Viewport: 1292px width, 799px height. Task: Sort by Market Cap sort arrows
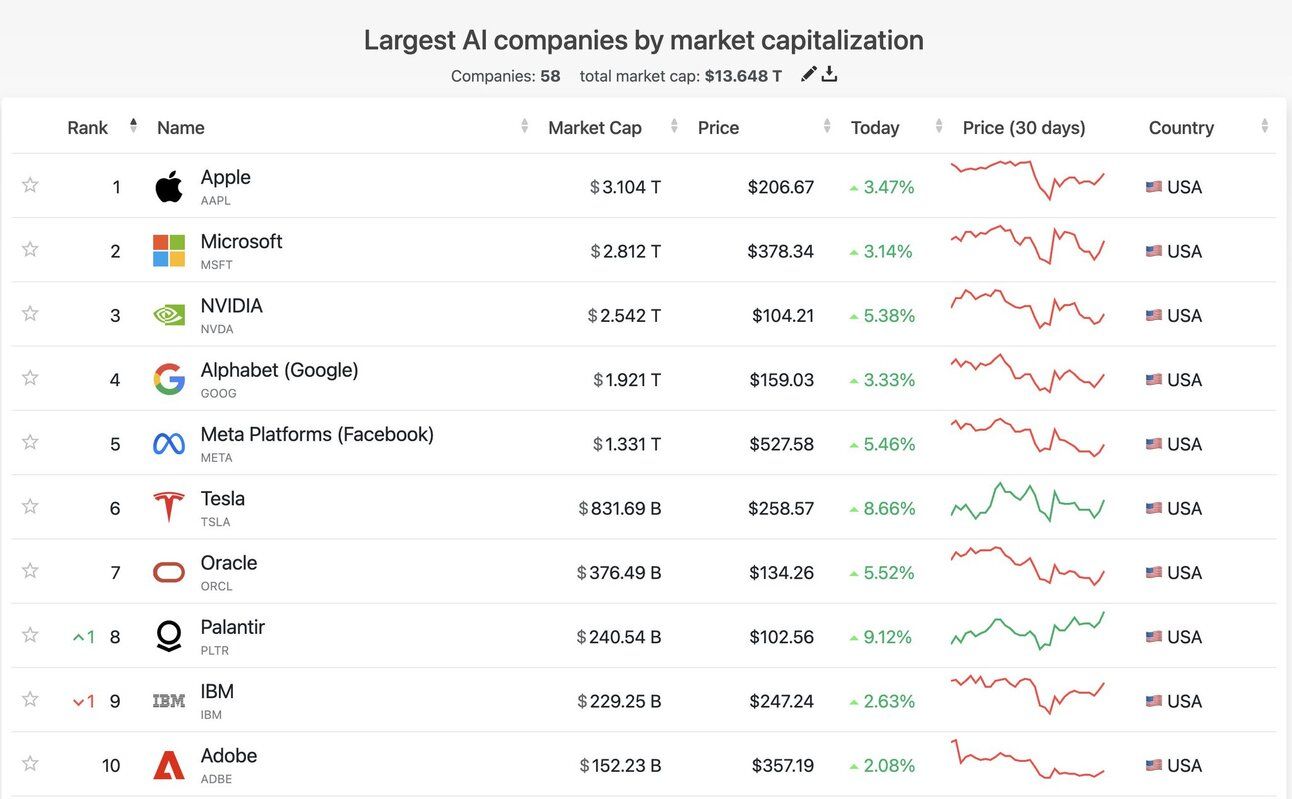[674, 126]
